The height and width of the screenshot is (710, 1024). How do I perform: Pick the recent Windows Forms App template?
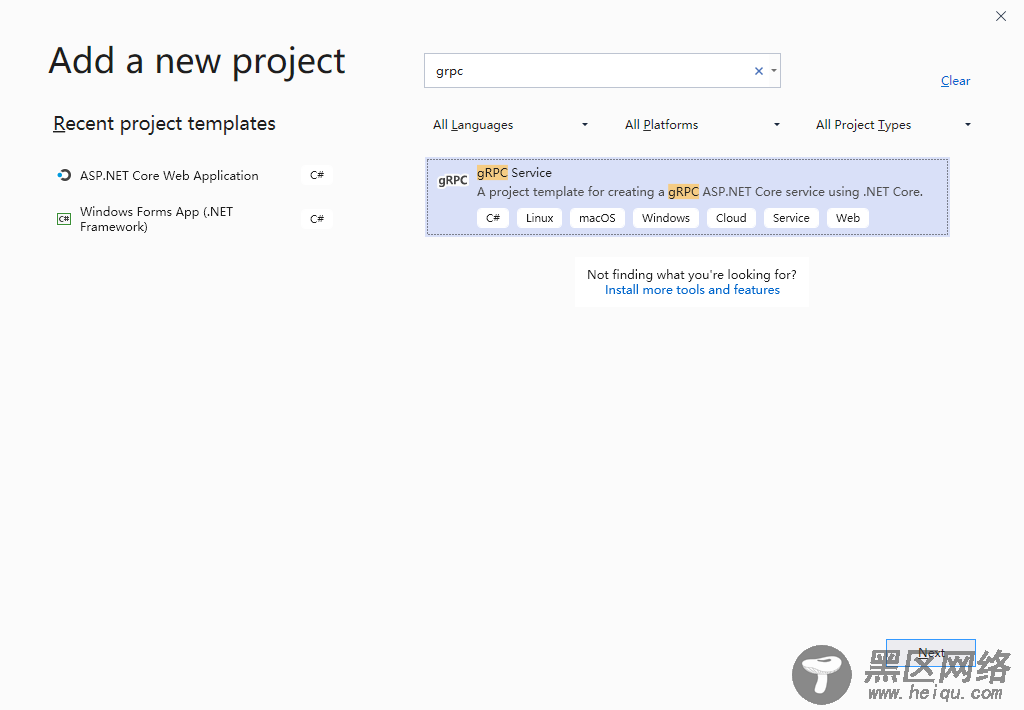coord(156,219)
